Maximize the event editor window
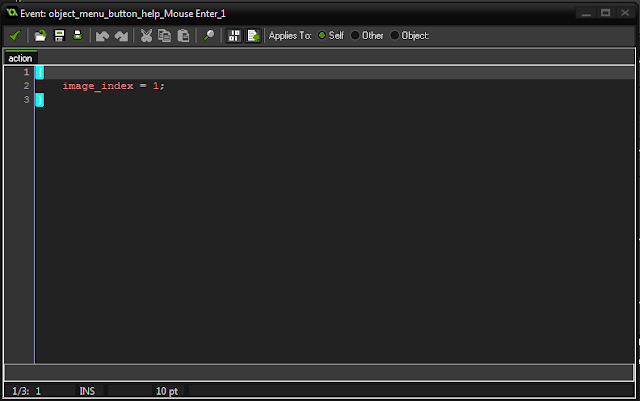This screenshot has width=640, height=401. click(606, 13)
